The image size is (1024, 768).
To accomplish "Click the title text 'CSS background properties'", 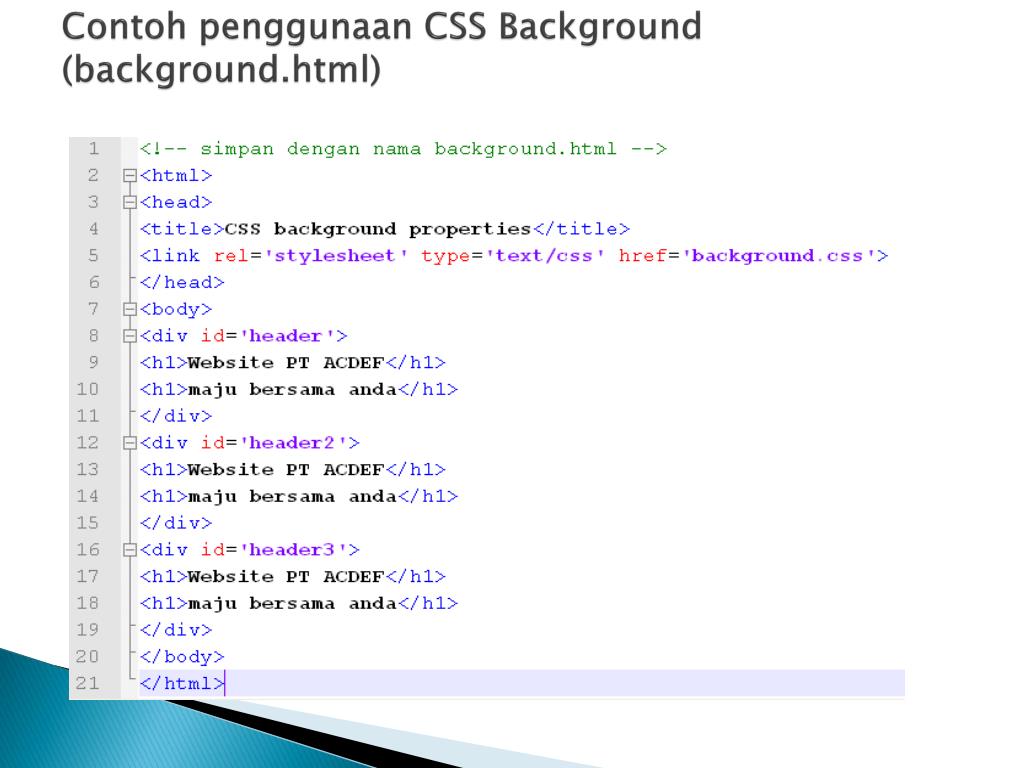I will coord(377,230).
